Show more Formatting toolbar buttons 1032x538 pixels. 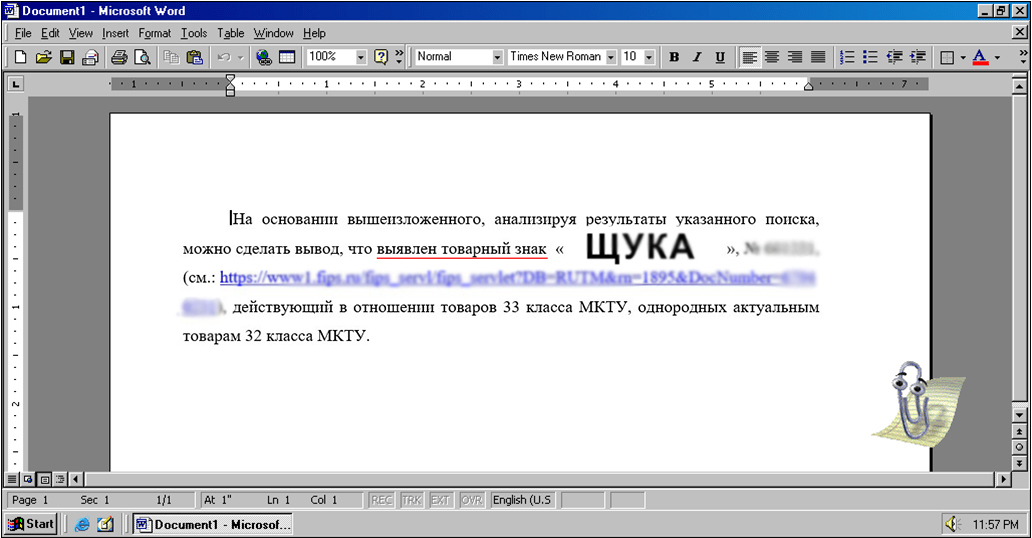pyautogui.click(x=1023, y=57)
